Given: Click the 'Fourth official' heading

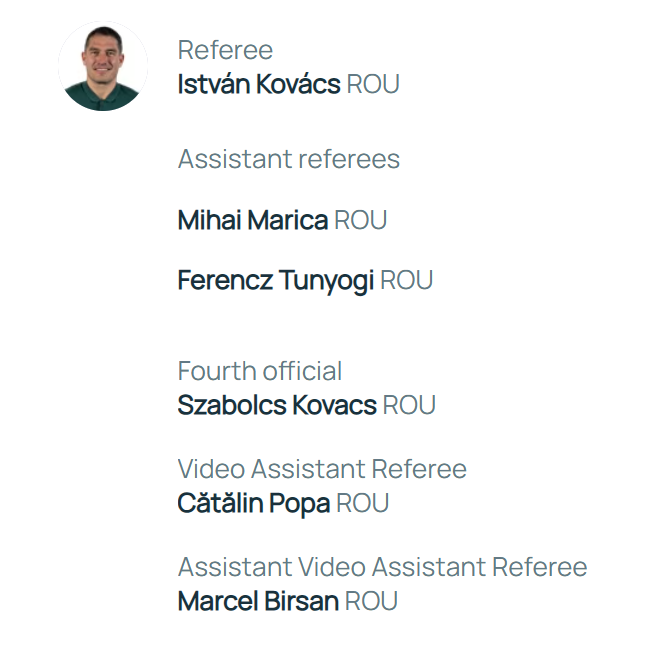Looking at the screenshot, I should coord(260,371).
